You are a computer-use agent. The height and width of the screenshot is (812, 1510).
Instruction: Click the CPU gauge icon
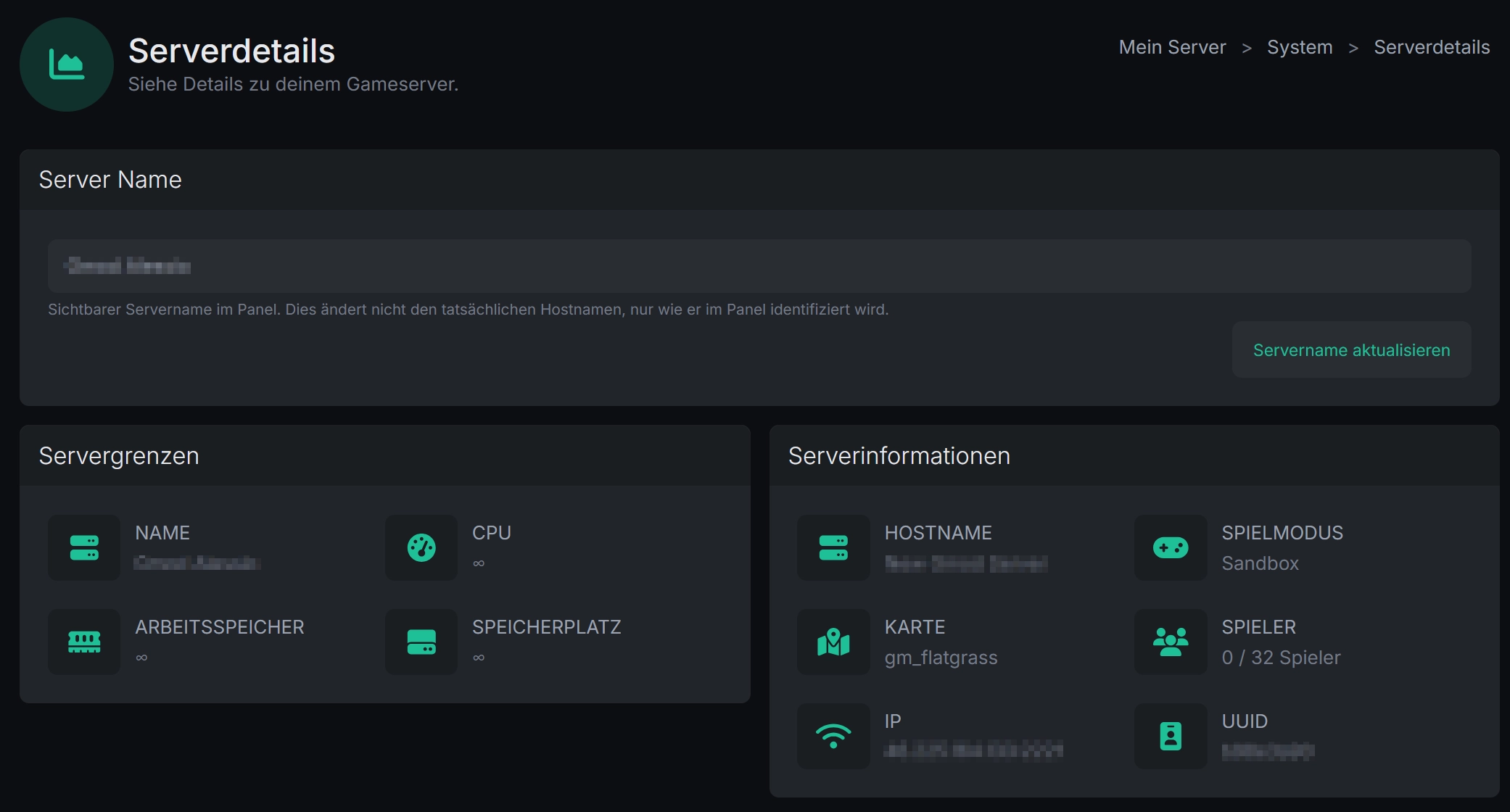click(421, 547)
